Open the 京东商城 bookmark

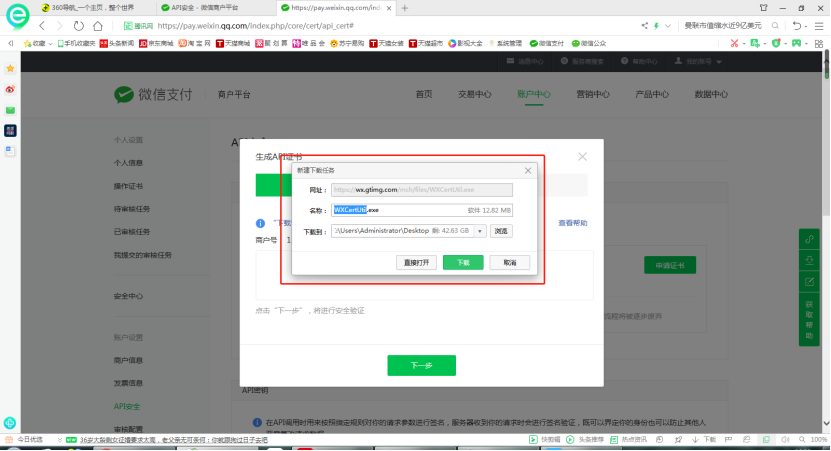click(x=156, y=43)
